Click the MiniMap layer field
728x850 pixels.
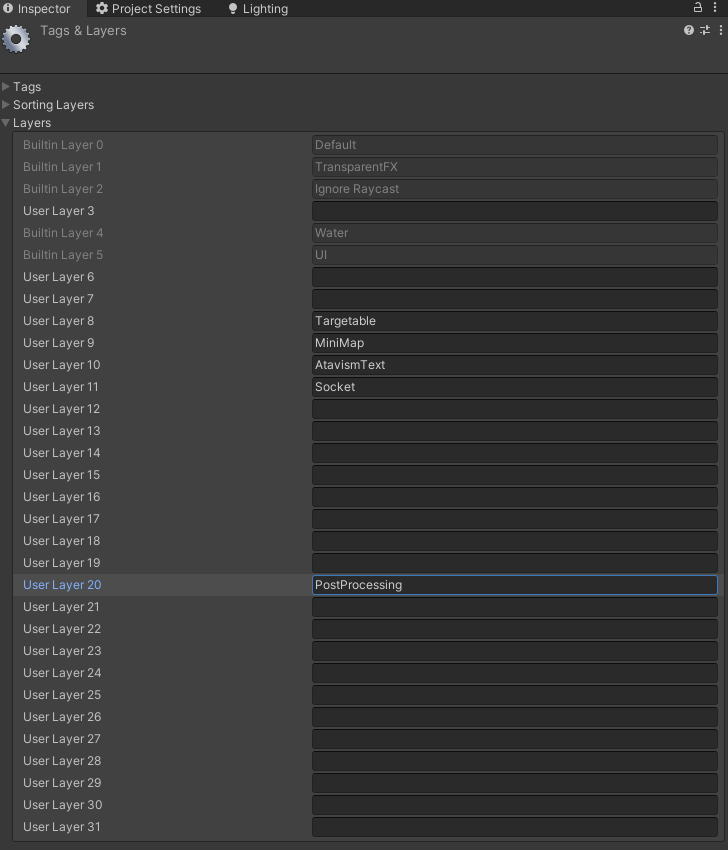pyautogui.click(x=514, y=343)
